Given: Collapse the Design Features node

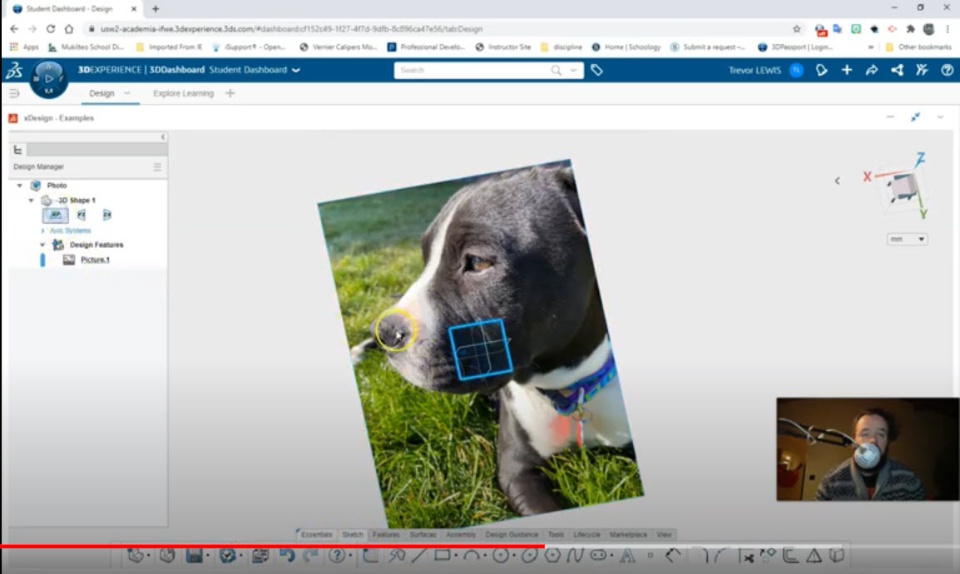Looking at the screenshot, I should tap(42, 245).
